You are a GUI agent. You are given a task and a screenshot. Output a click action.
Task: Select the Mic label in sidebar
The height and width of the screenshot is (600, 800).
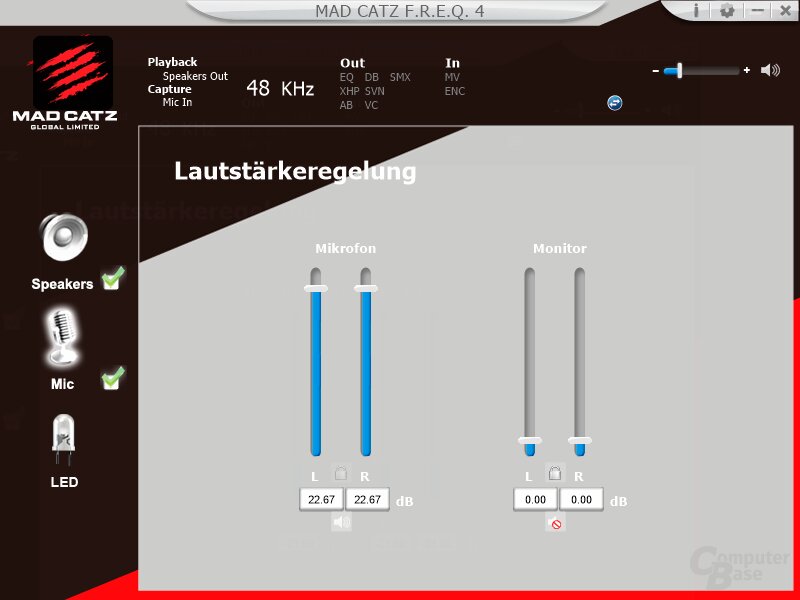[x=62, y=384]
